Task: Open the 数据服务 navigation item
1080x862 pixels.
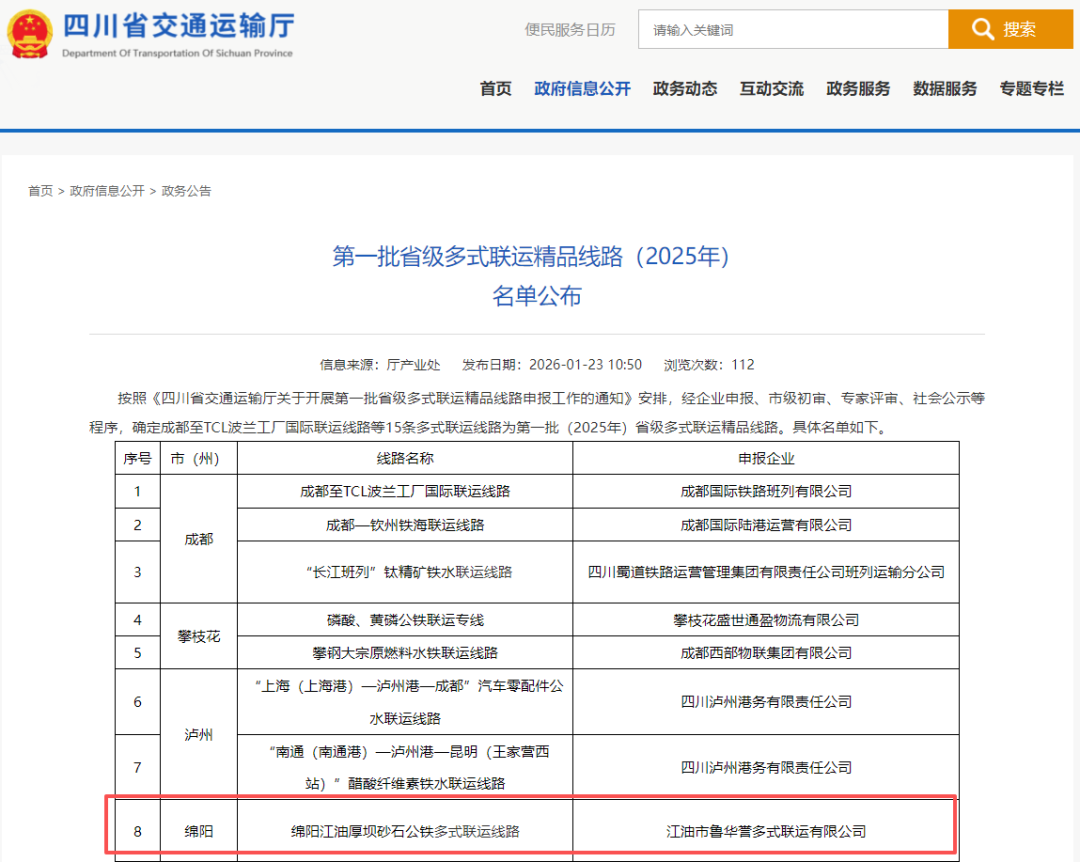Action: tap(944, 89)
